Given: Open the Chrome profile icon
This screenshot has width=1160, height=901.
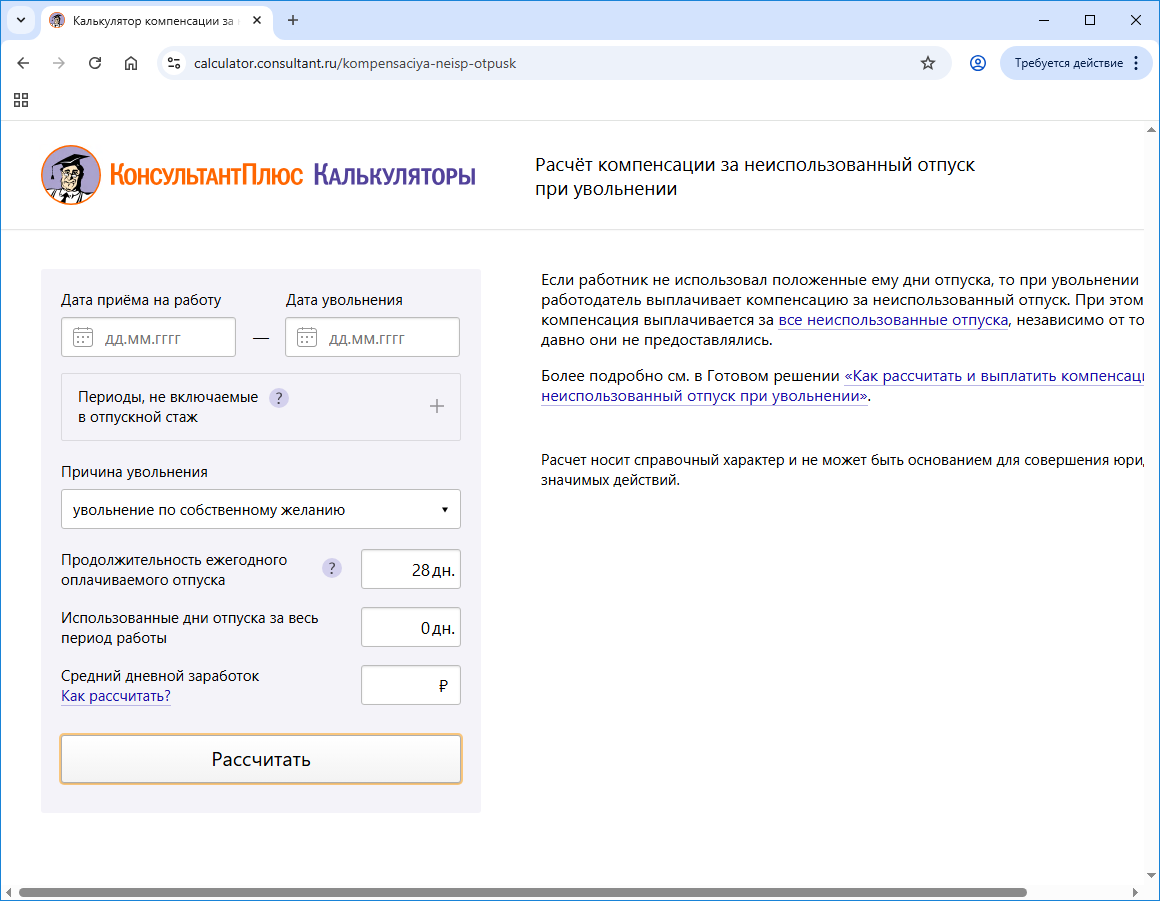Looking at the screenshot, I should (977, 63).
